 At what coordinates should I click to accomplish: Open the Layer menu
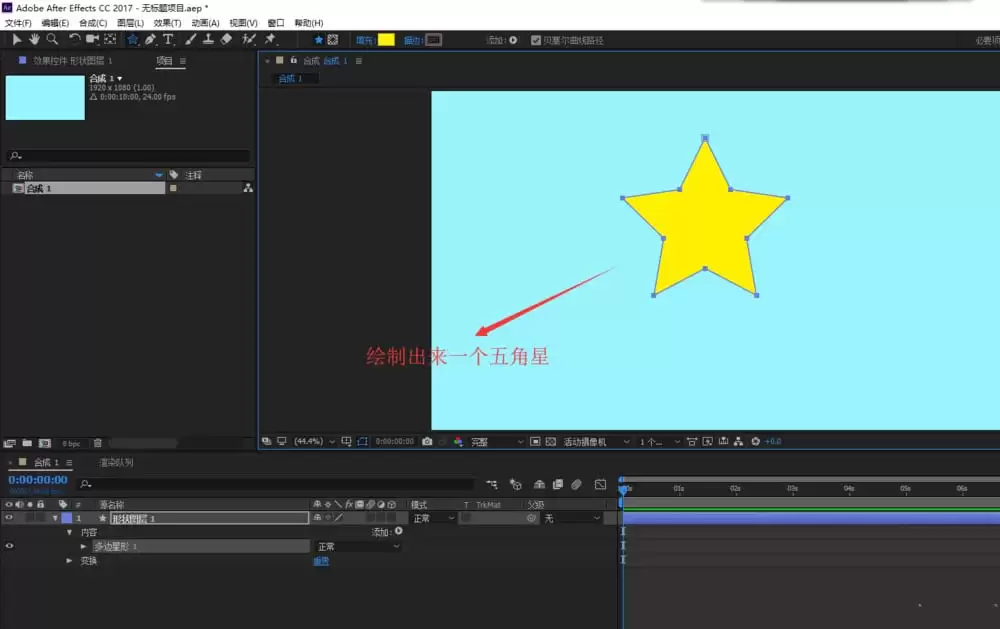tap(130, 23)
